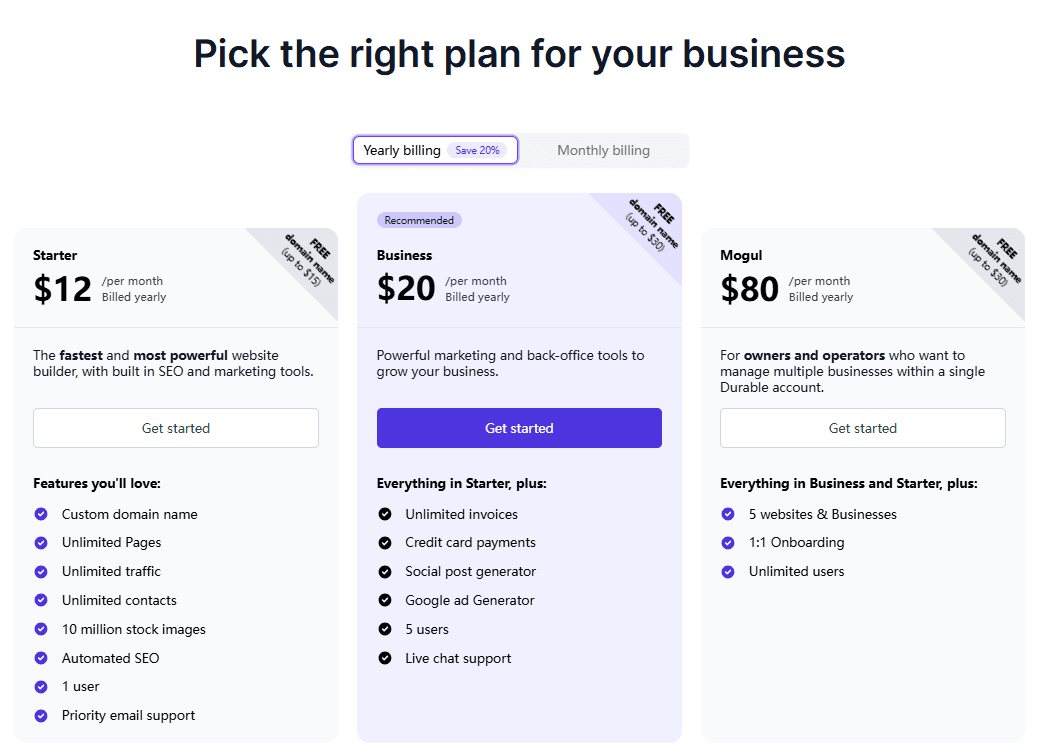This screenshot has width=1038, height=754.
Task: Get started with the Business plan
Action: tap(519, 428)
